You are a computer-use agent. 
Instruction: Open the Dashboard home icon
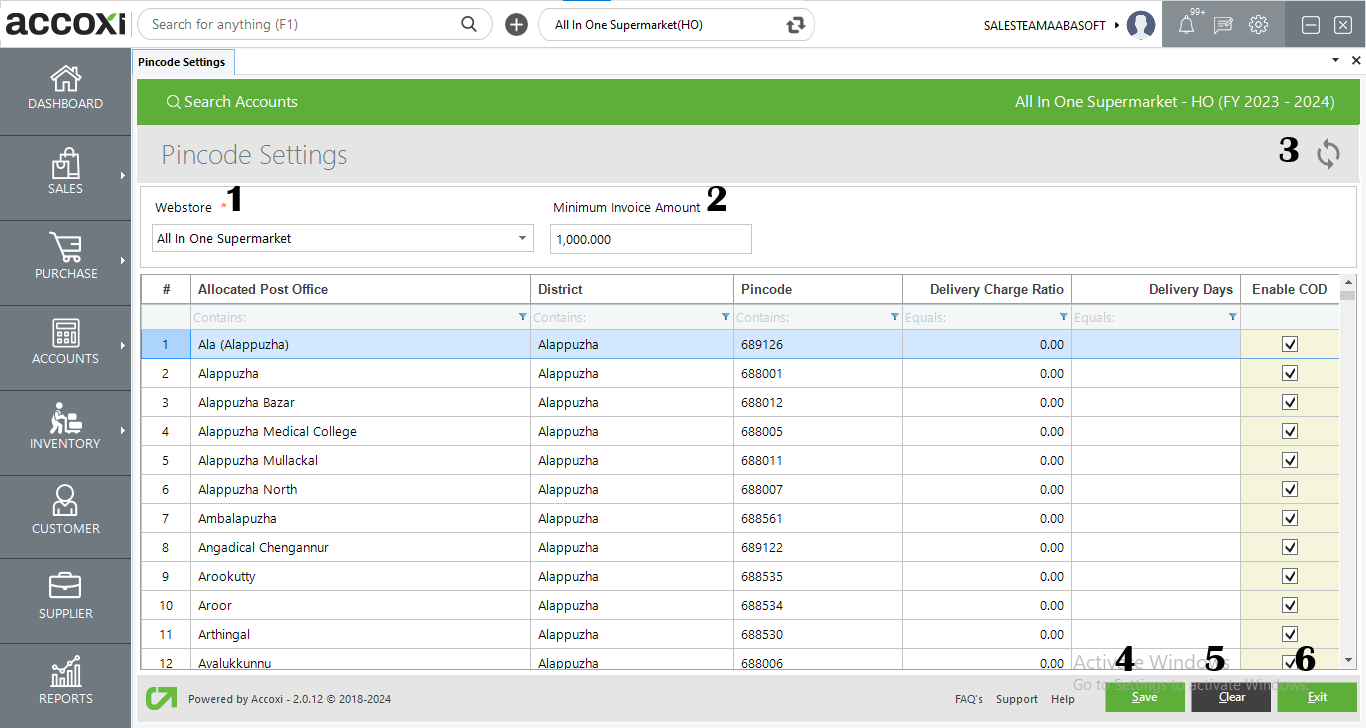click(65, 79)
